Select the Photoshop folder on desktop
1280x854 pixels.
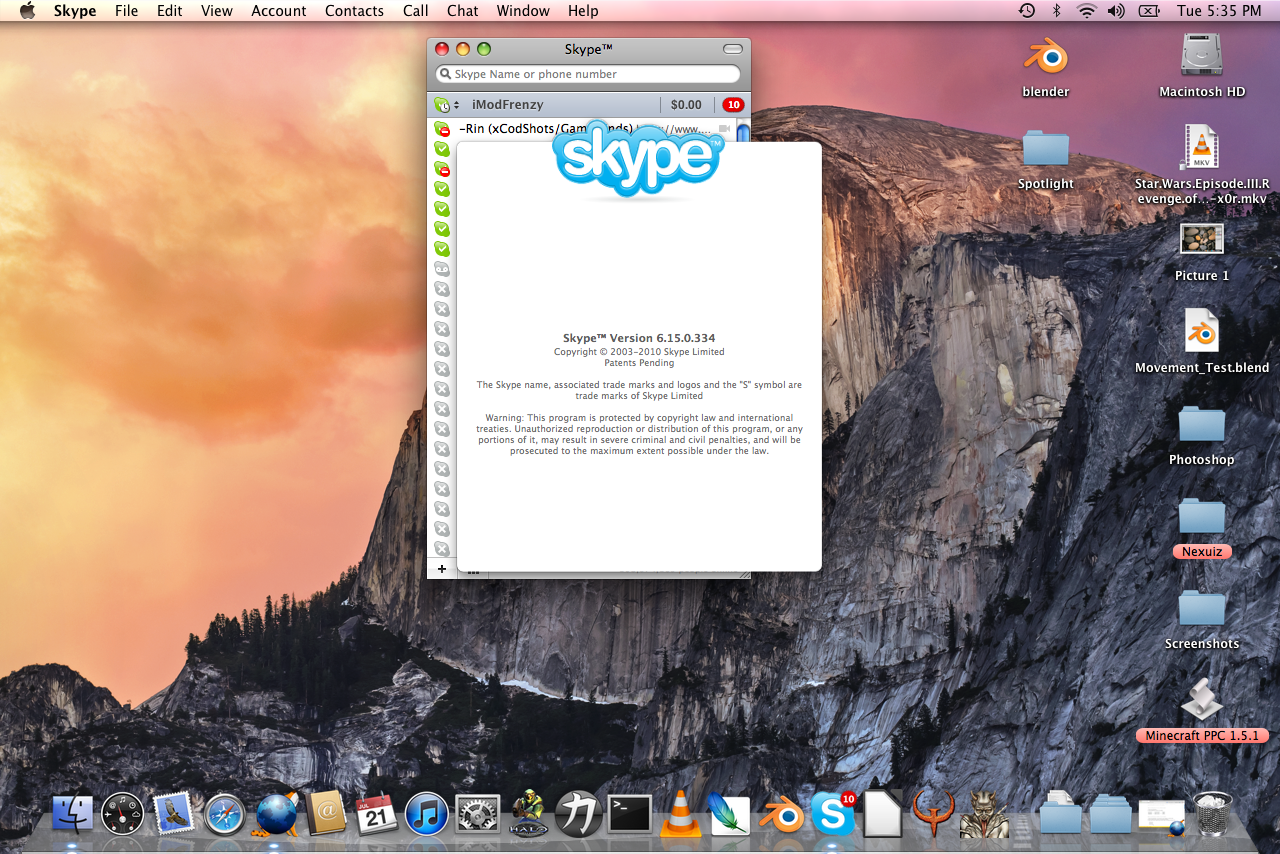(x=1202, y=424)
